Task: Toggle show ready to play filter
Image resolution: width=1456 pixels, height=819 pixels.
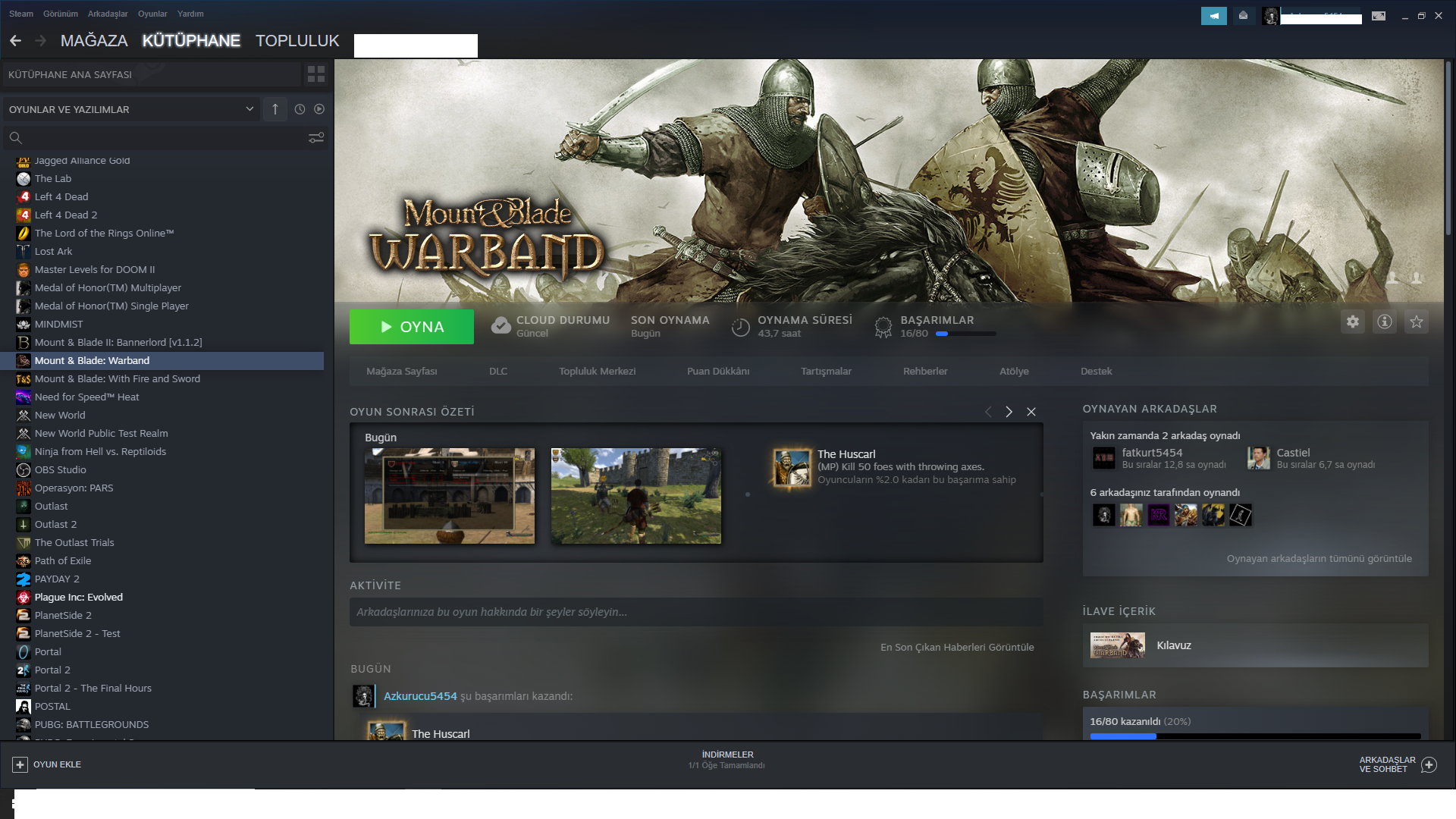Action: click(x=319, y=109)
